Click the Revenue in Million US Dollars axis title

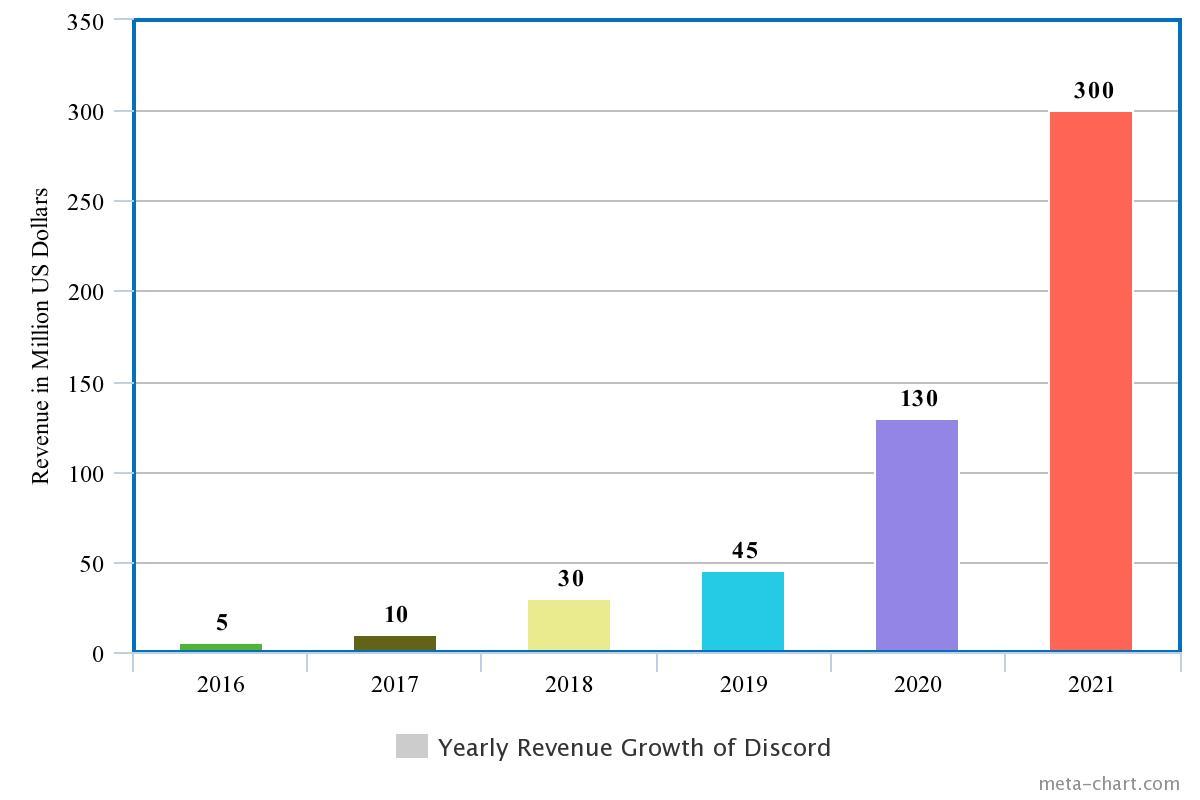point(40,336)
